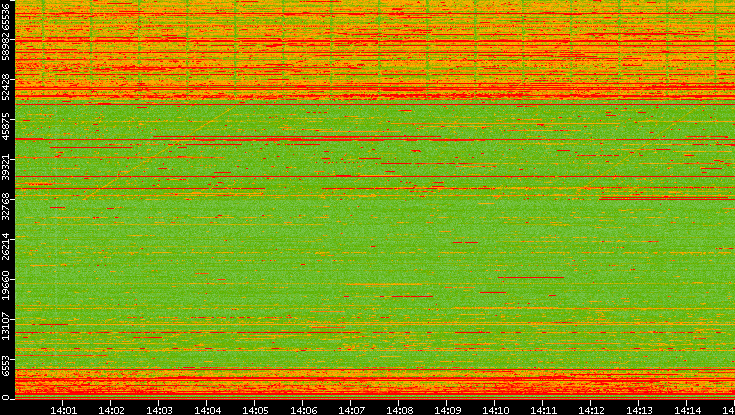Click the 52428 vertical axis label
The width and height of the screenshot is (735, 415).
tap(7, 87)
